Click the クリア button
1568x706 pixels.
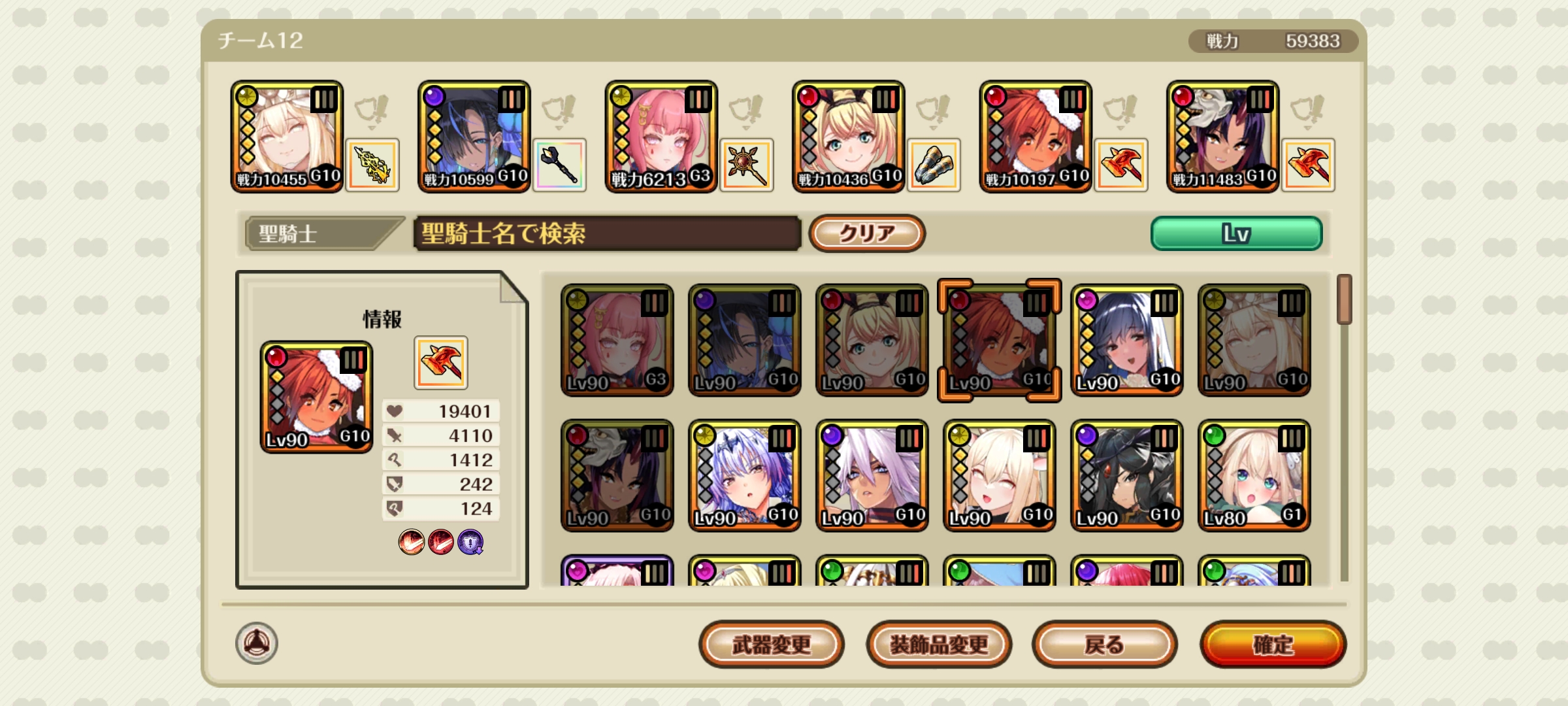867,233
